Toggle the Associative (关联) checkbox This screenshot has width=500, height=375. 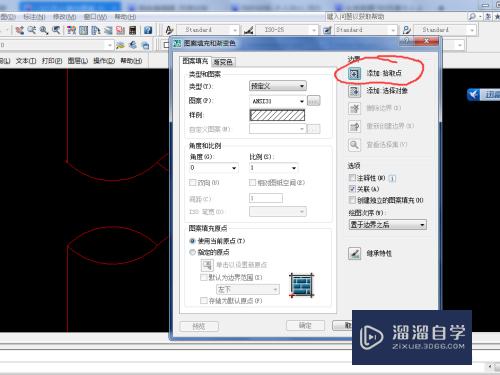(x=352, y=189)
